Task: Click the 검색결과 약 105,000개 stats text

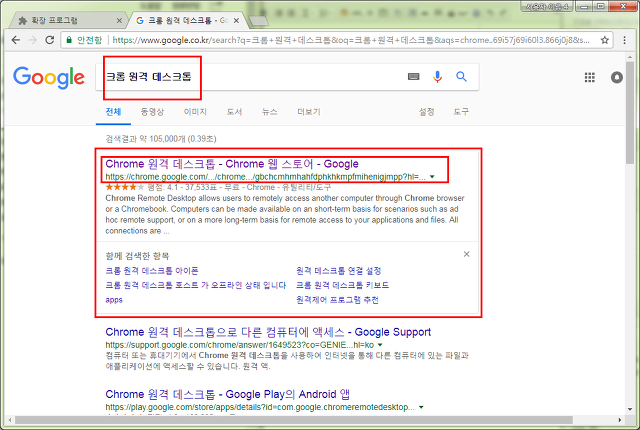Action: tap(161, 139)
